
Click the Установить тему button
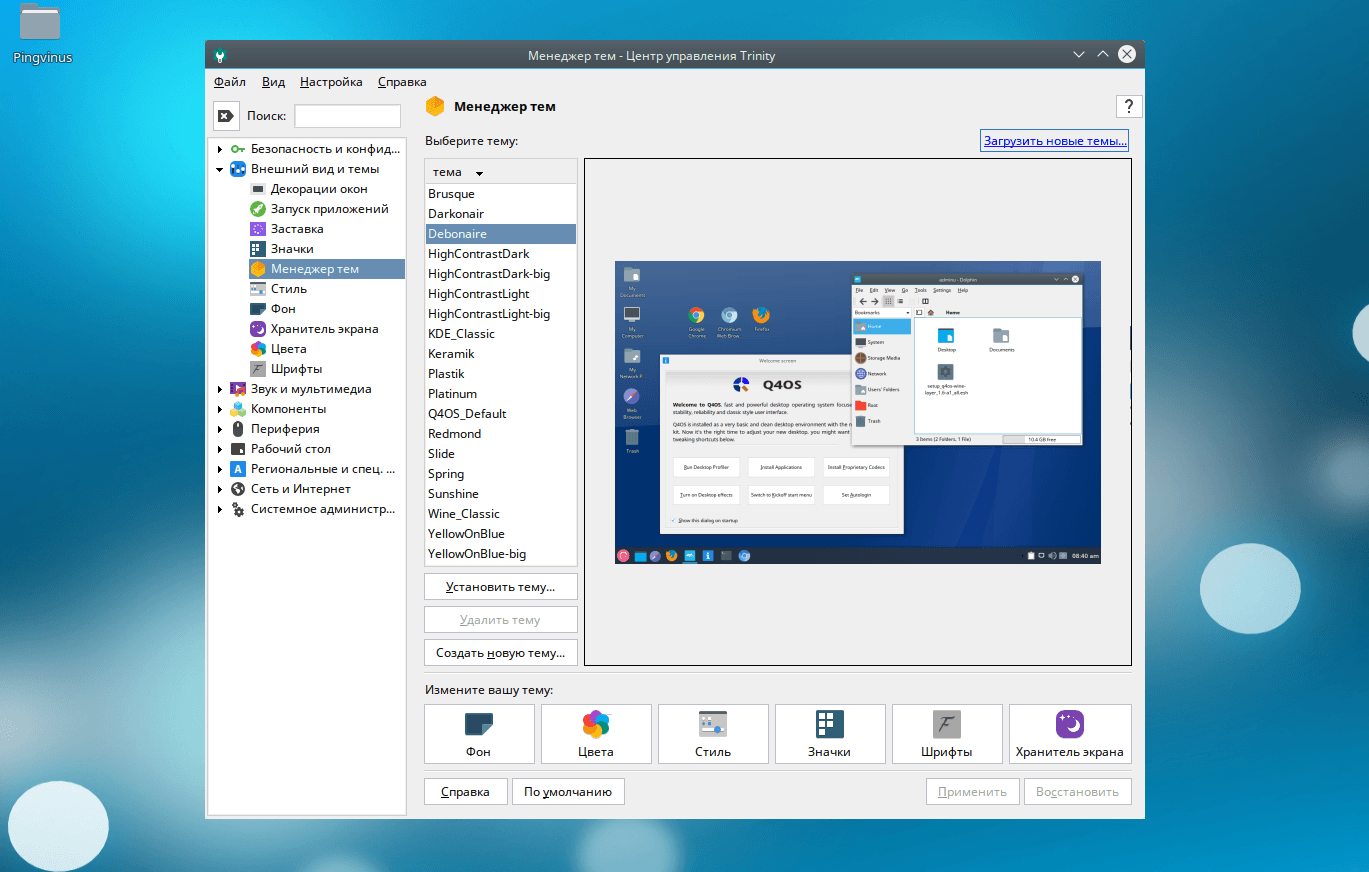pyautogui.click(x=501, y=586)
